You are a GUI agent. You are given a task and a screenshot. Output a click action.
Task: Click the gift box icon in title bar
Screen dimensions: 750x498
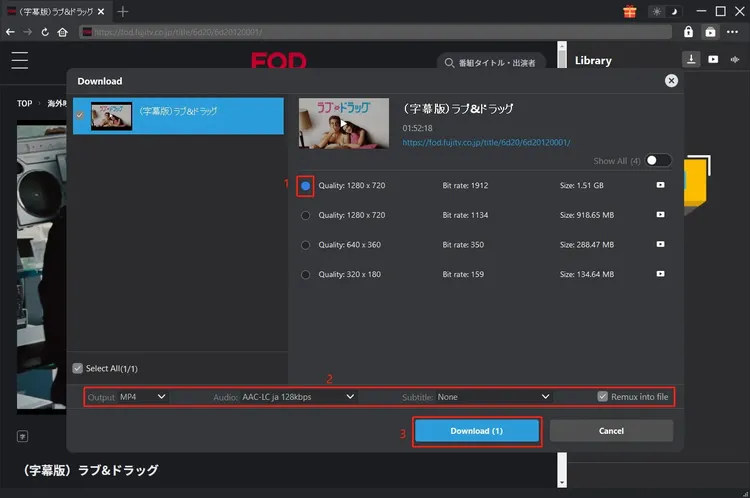pos(629,12)
